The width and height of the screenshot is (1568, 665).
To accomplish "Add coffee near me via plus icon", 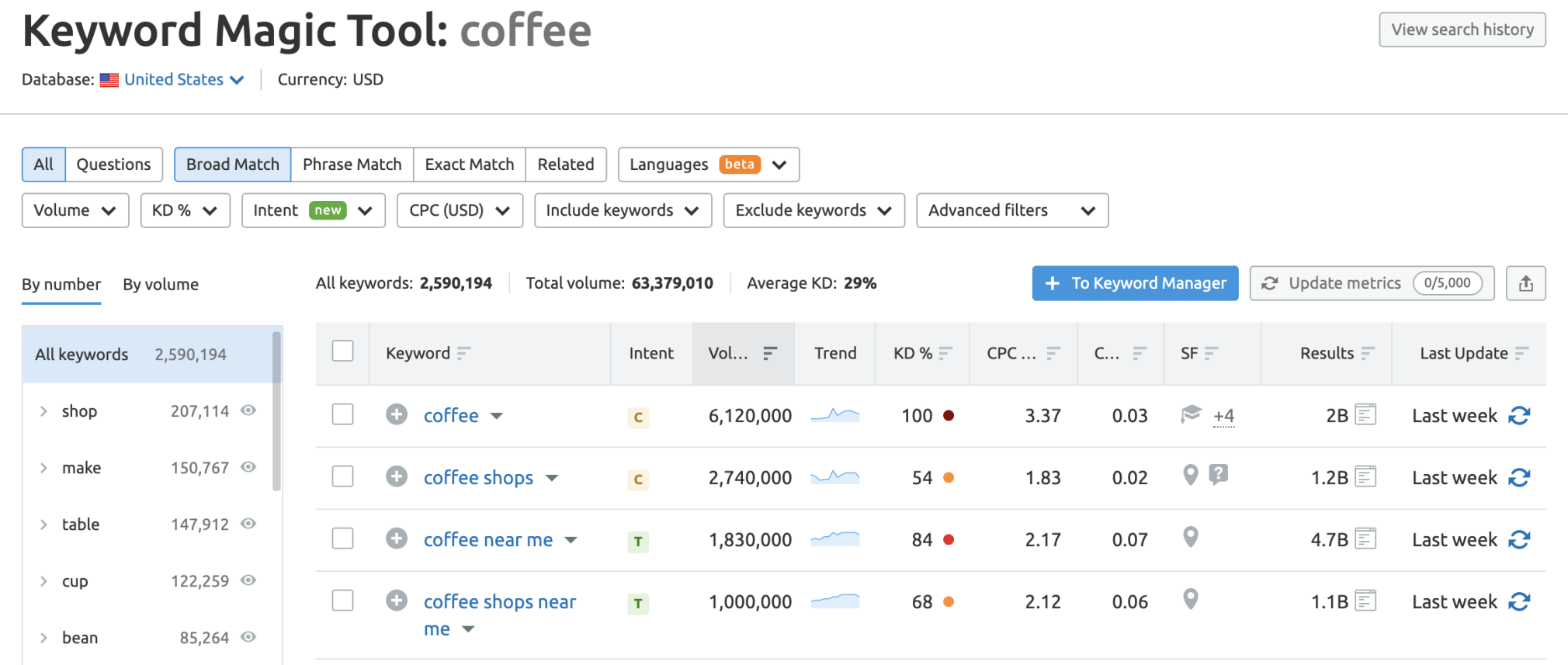I will pos(397,539).
